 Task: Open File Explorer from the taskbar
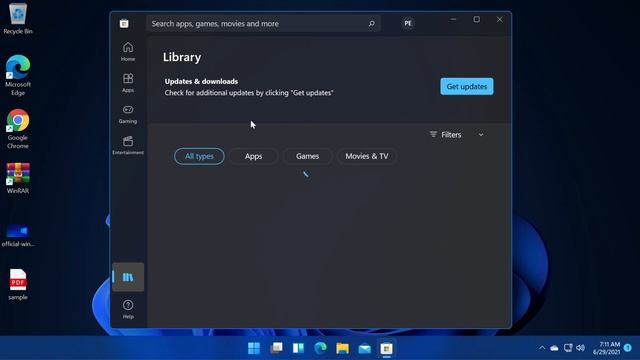[342, 348]
